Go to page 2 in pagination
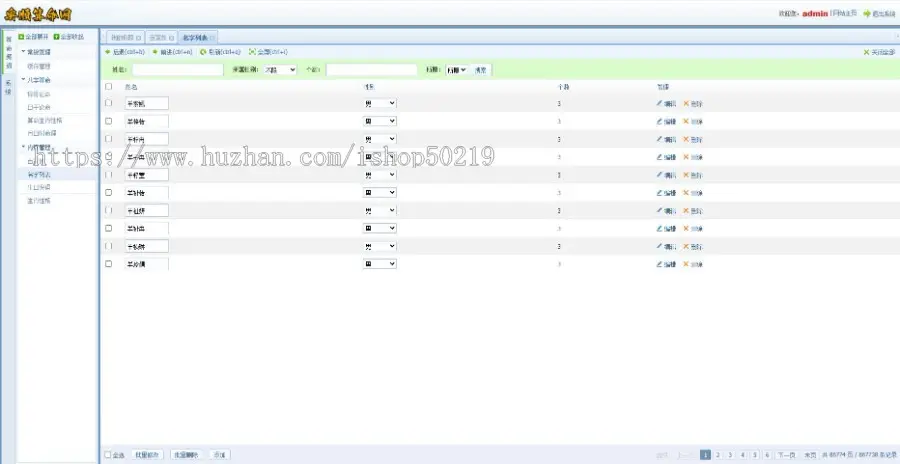 (x=717, y=455)
